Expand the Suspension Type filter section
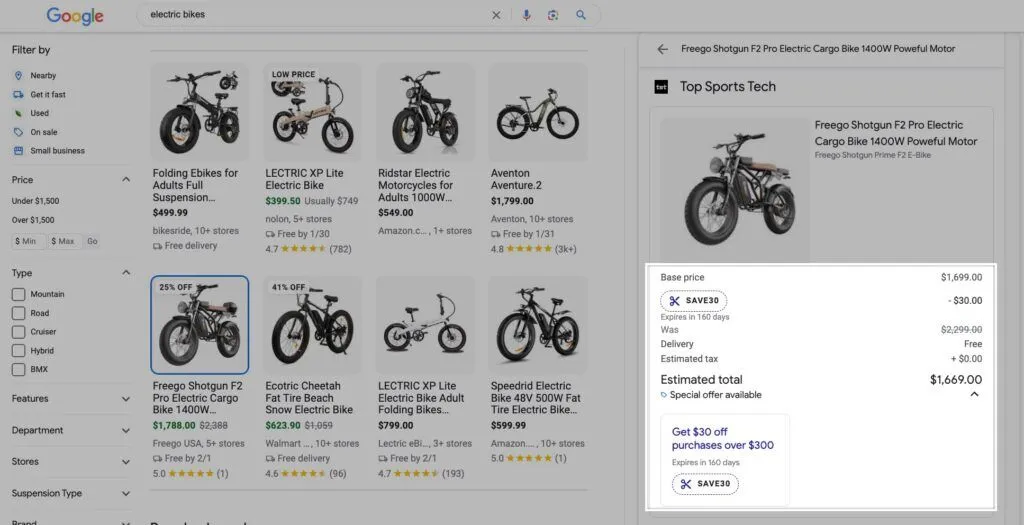Image resolution: width=1024 pixels, height=525 pixels. (126, 494)
